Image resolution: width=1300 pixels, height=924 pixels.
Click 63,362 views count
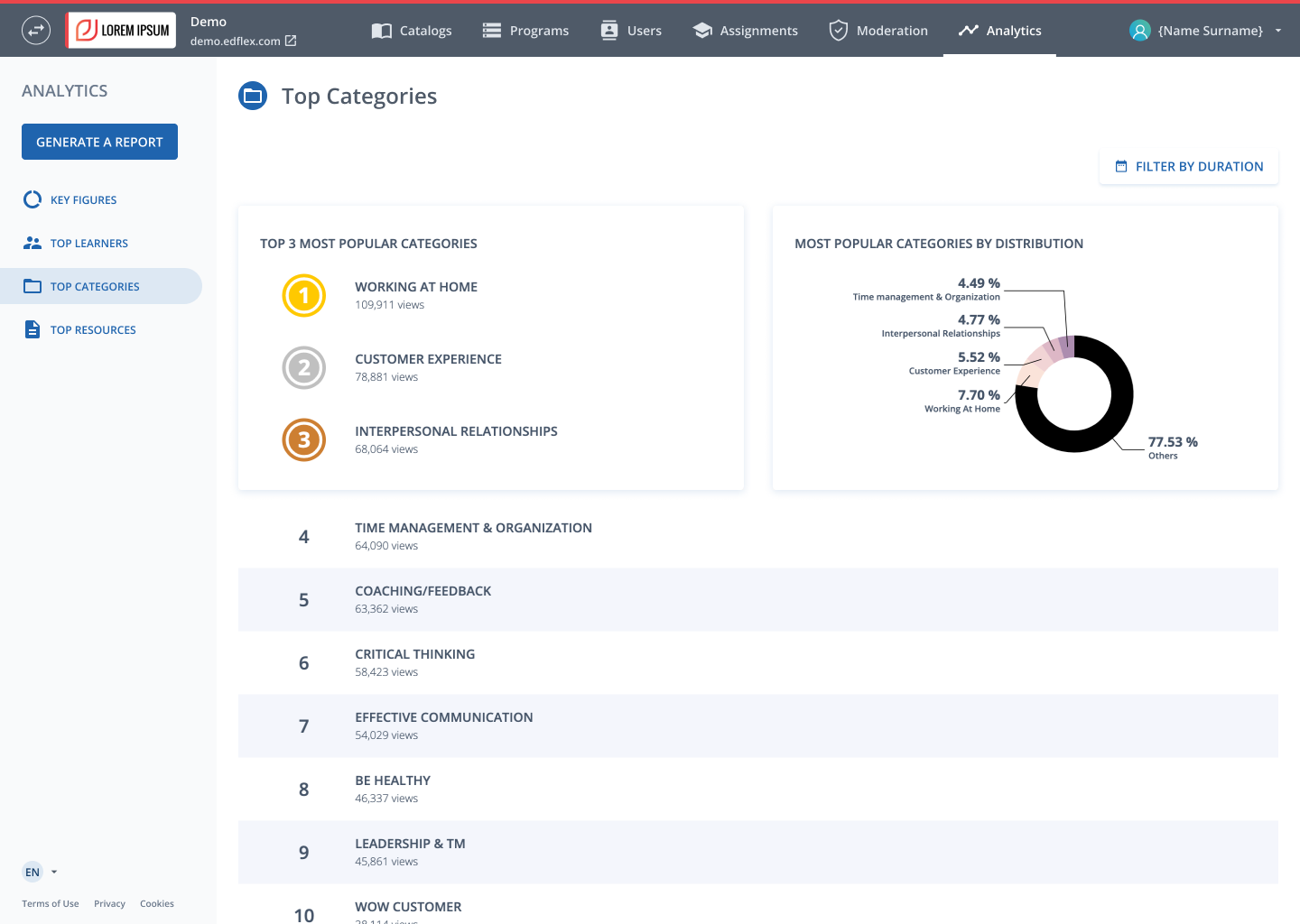point(386,609)
